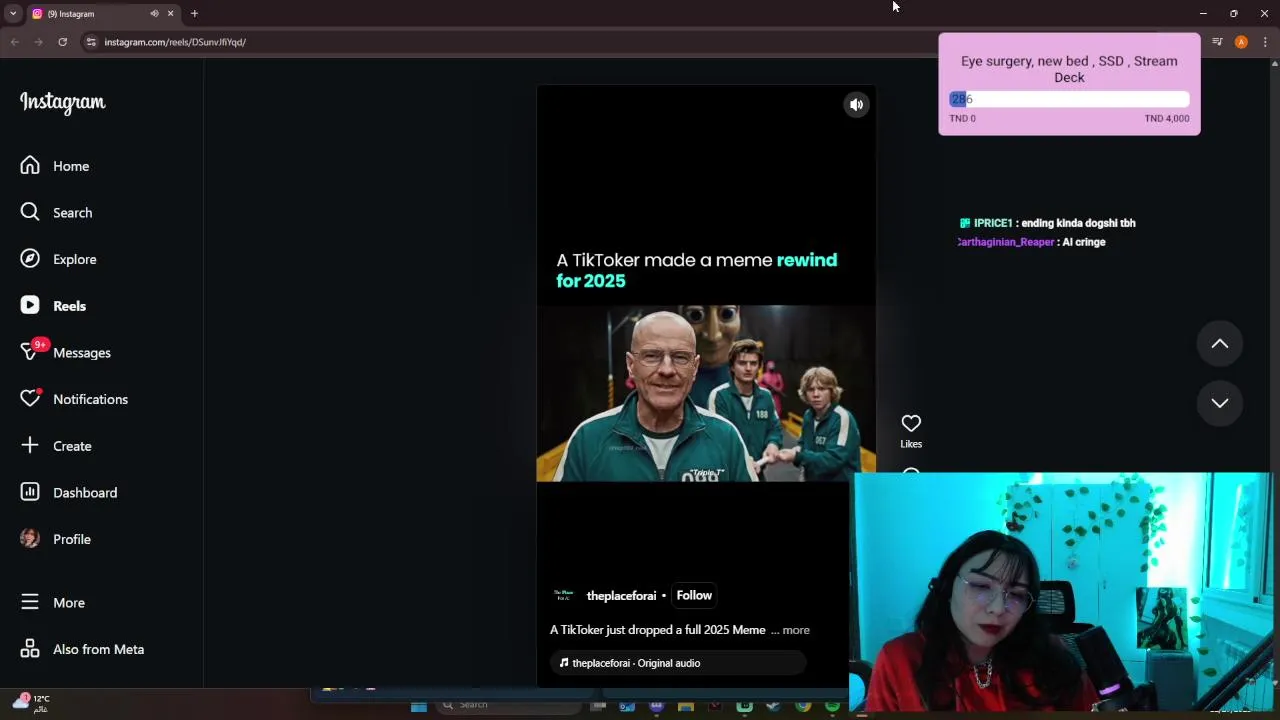Click theplaceforai small avatar
Viewport: 1280px width, 720px height.
click(563, 595)
